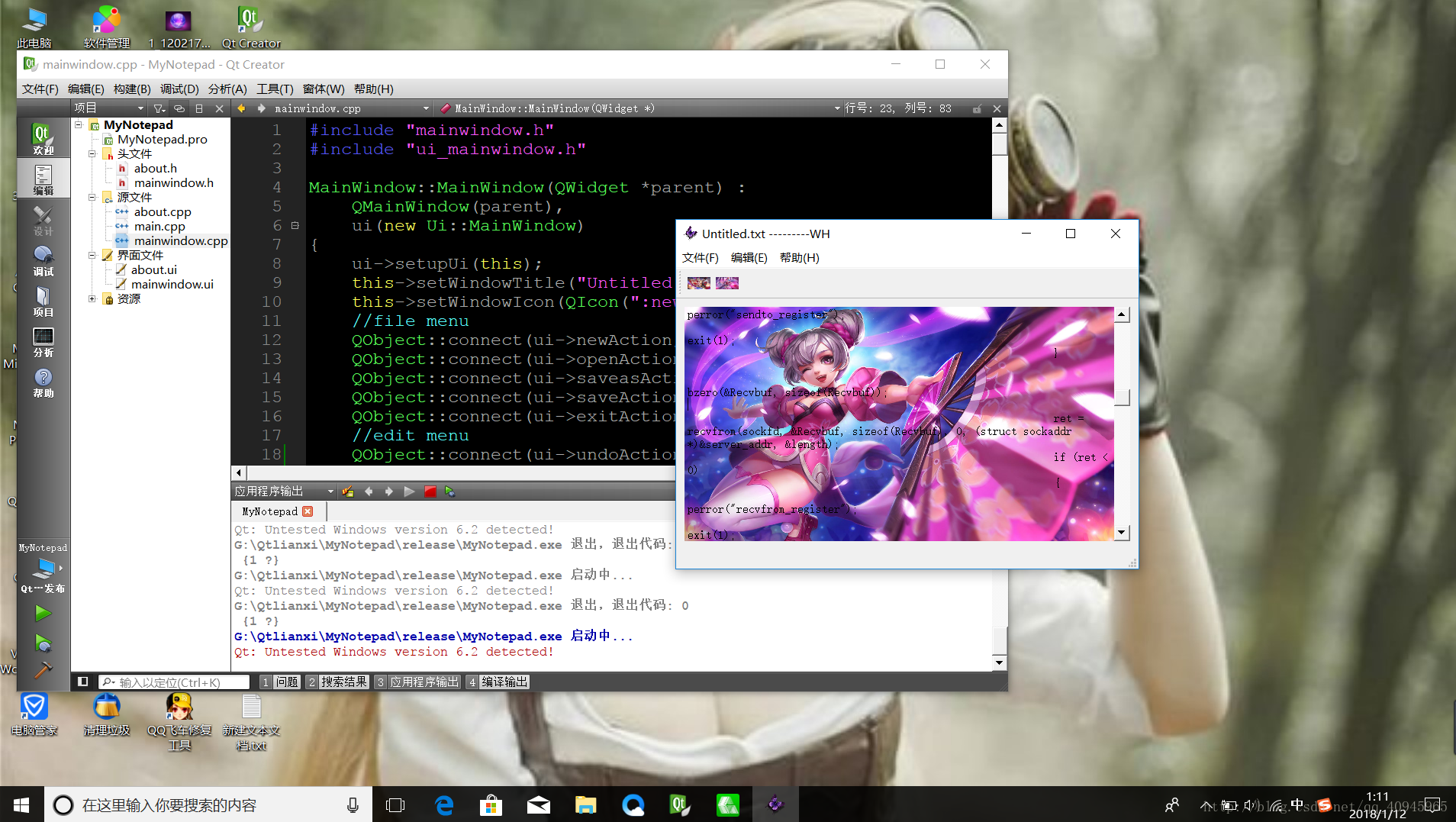Image resolution: width=1456 pixels, height=822 pixels.
Task: Start debugging with the sidebar run-debug button
Action: (43, 643)
